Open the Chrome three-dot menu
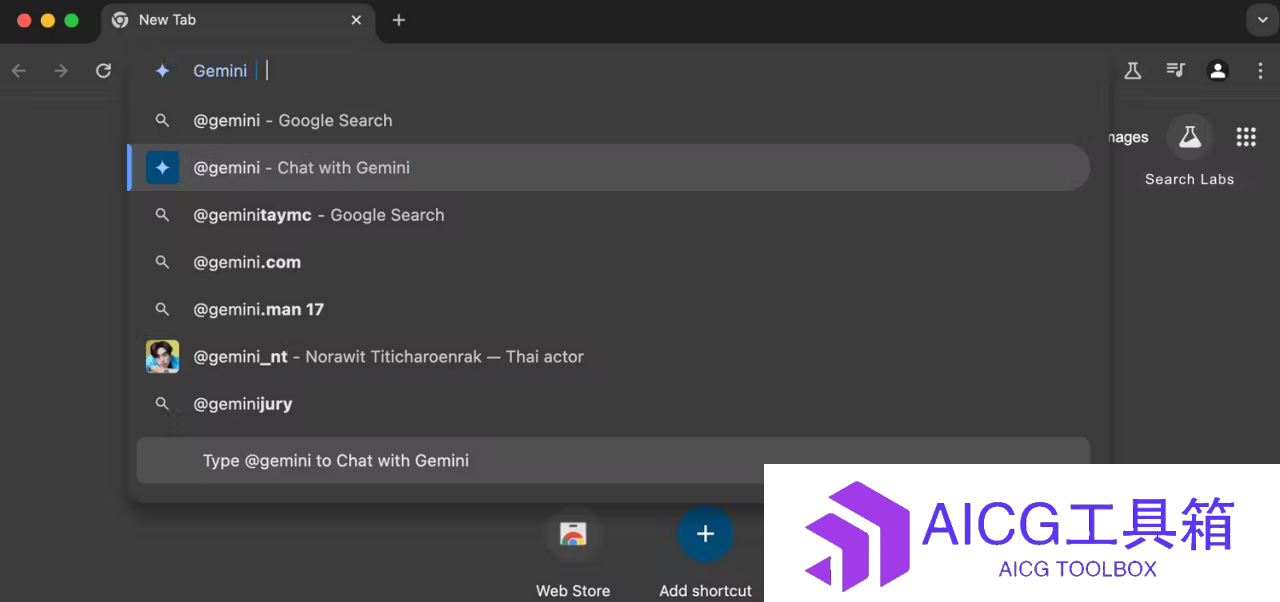The height and width of the screenshot is (602, 1280). click(1260, 70)
